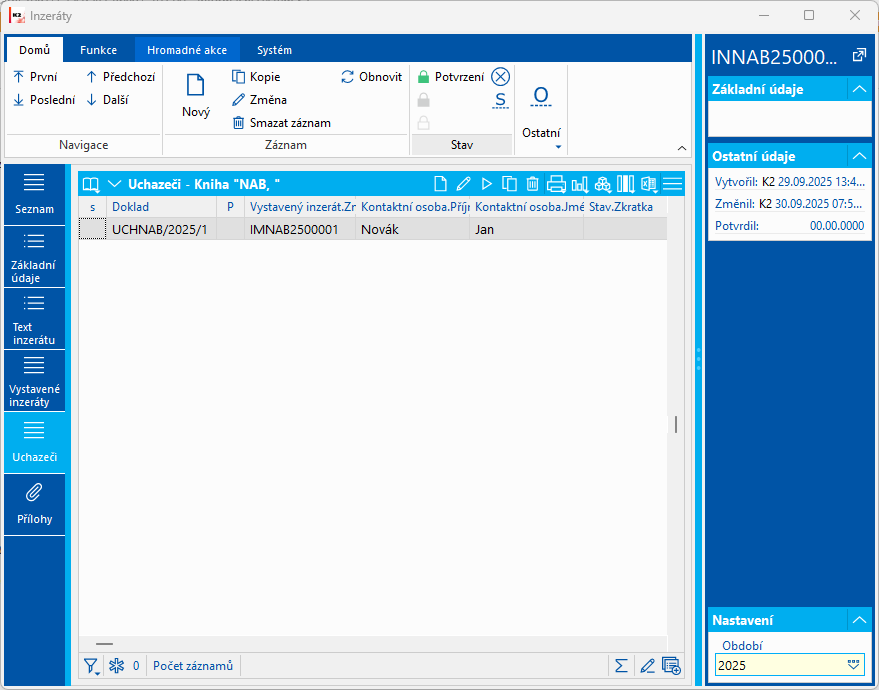Viewport: 879px width, 690px height.
Task: Open the Vystavené inzeráty side tab
Action: pyautogui.click(x=34, y=381)
